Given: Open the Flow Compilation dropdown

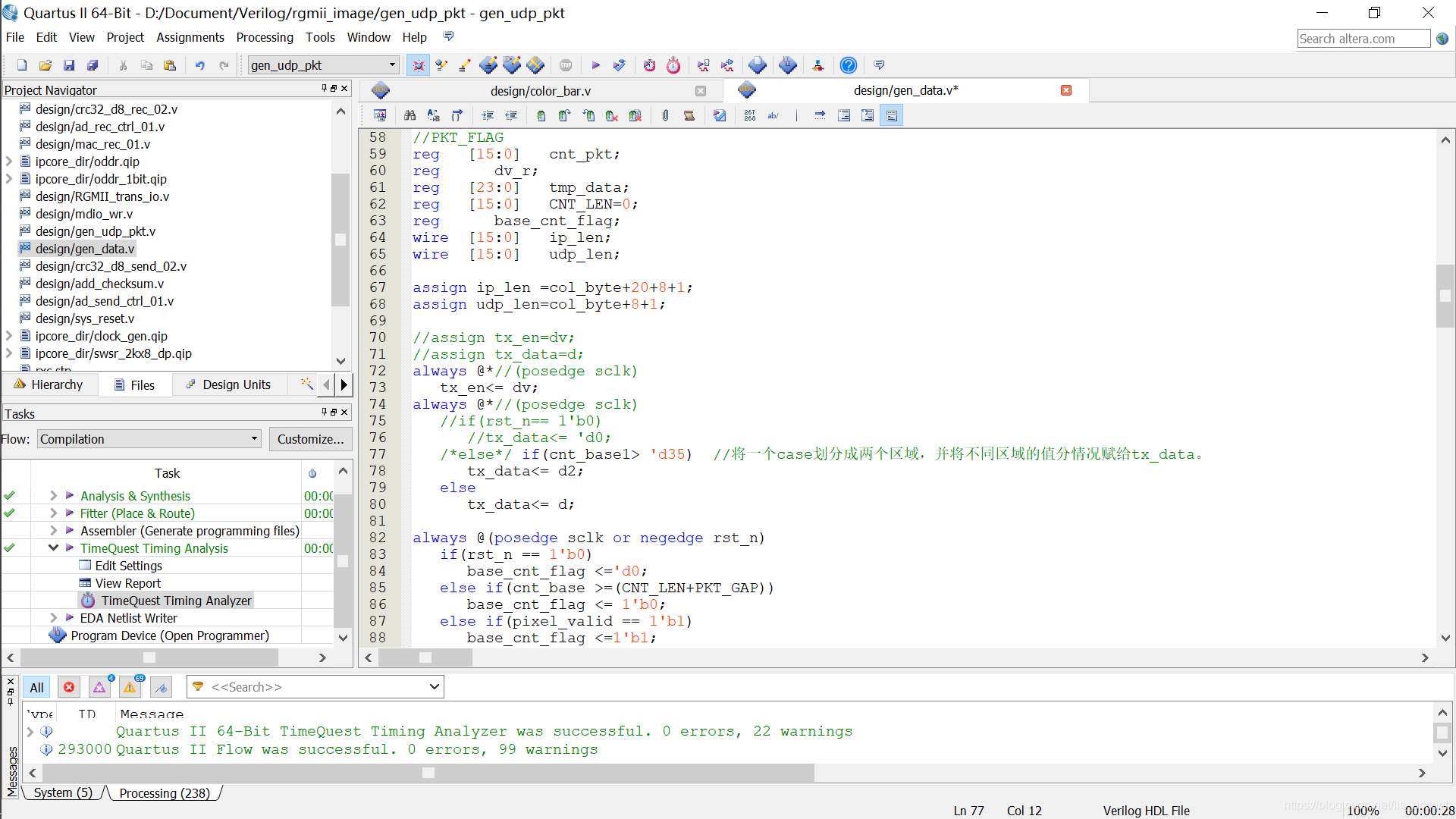Looking at the screenshot, I should click(254, 439).
